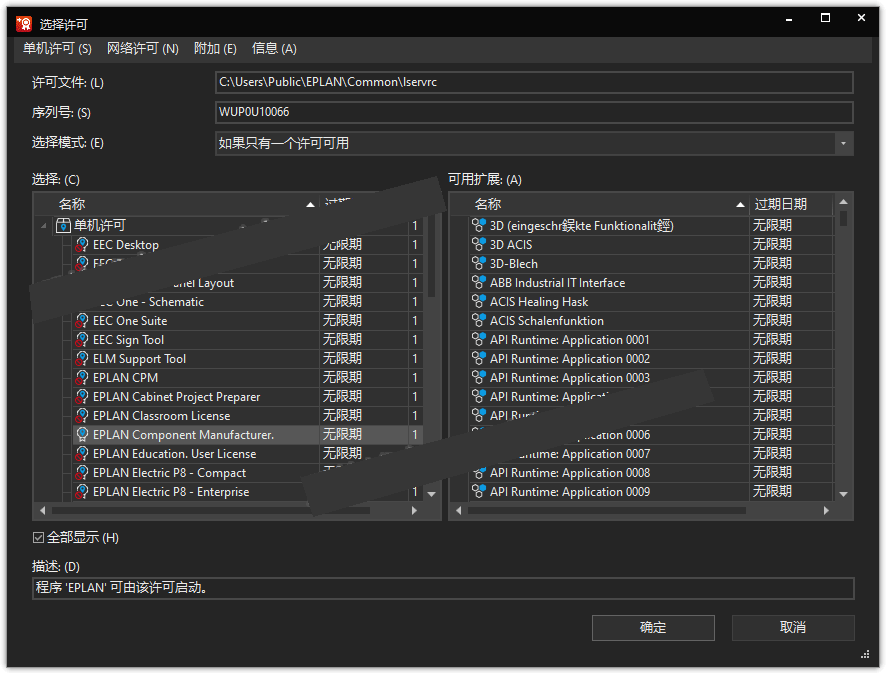Viewport: 888px width, 673px height.
Task: Select the EPLAN CPM row
Action: [248, 378]
